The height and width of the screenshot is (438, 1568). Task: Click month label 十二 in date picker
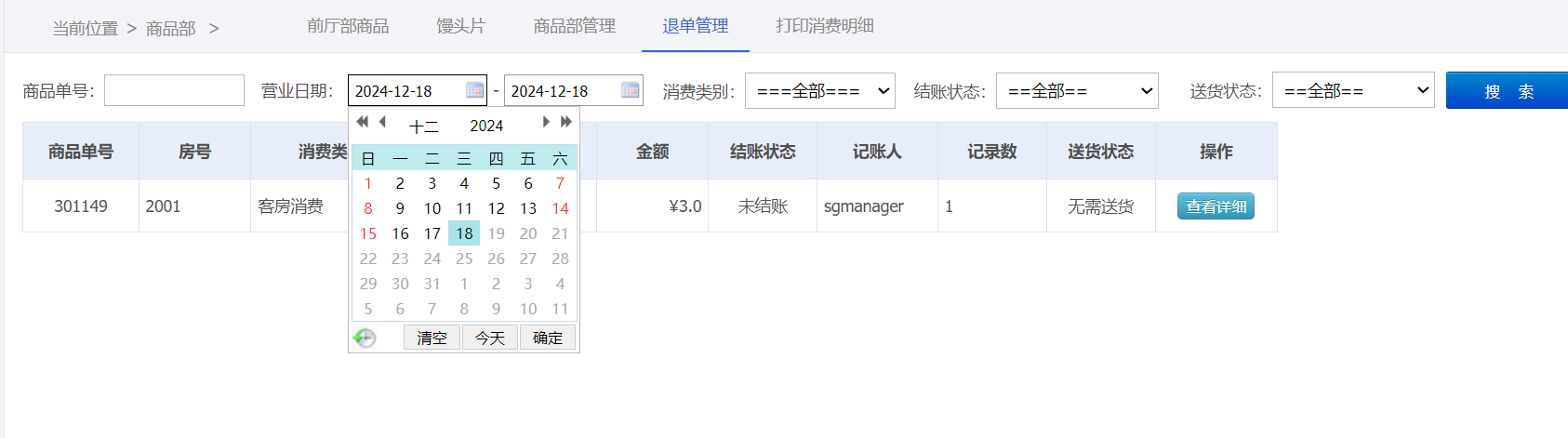coord(424,126)
